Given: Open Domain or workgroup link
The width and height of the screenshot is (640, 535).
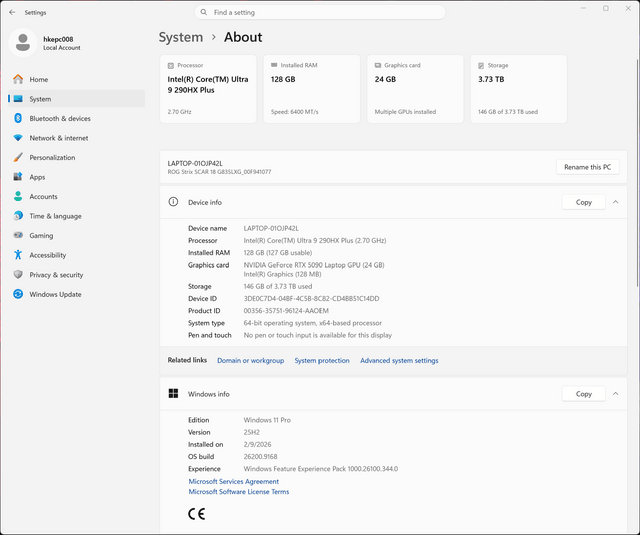Looking at the screenshot, I should 251,360.
